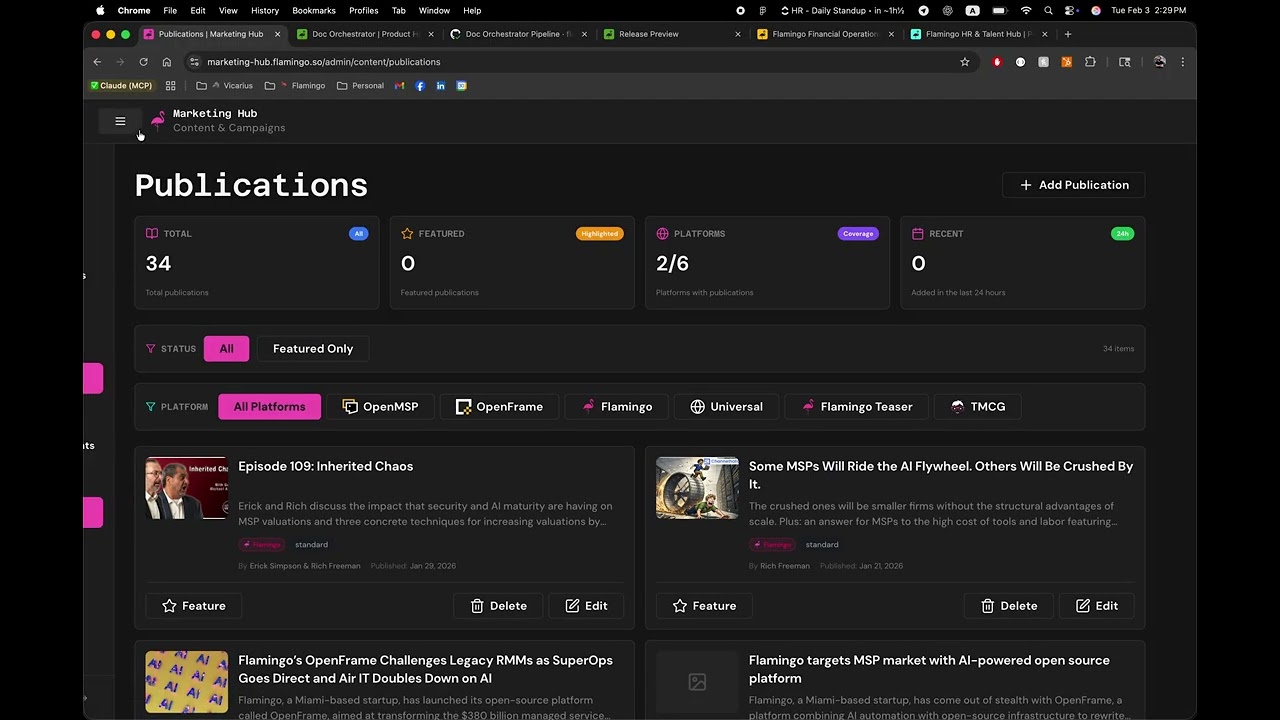
Task: Open the Episode 109 thumbnail image
Action: click(x=186, y=488)
